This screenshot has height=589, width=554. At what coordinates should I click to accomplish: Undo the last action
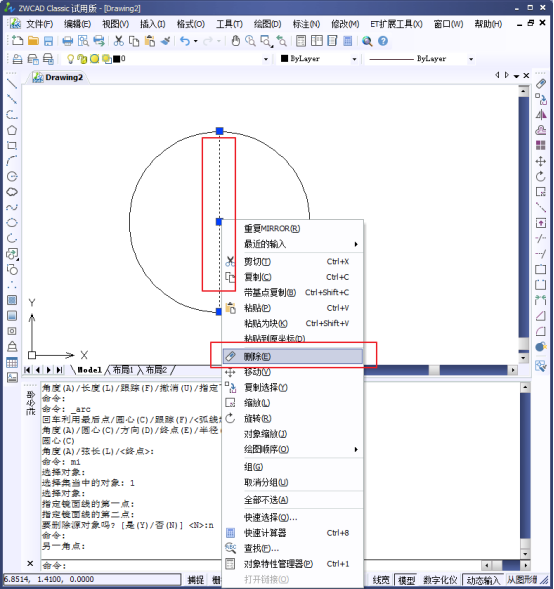coord(185,41)
